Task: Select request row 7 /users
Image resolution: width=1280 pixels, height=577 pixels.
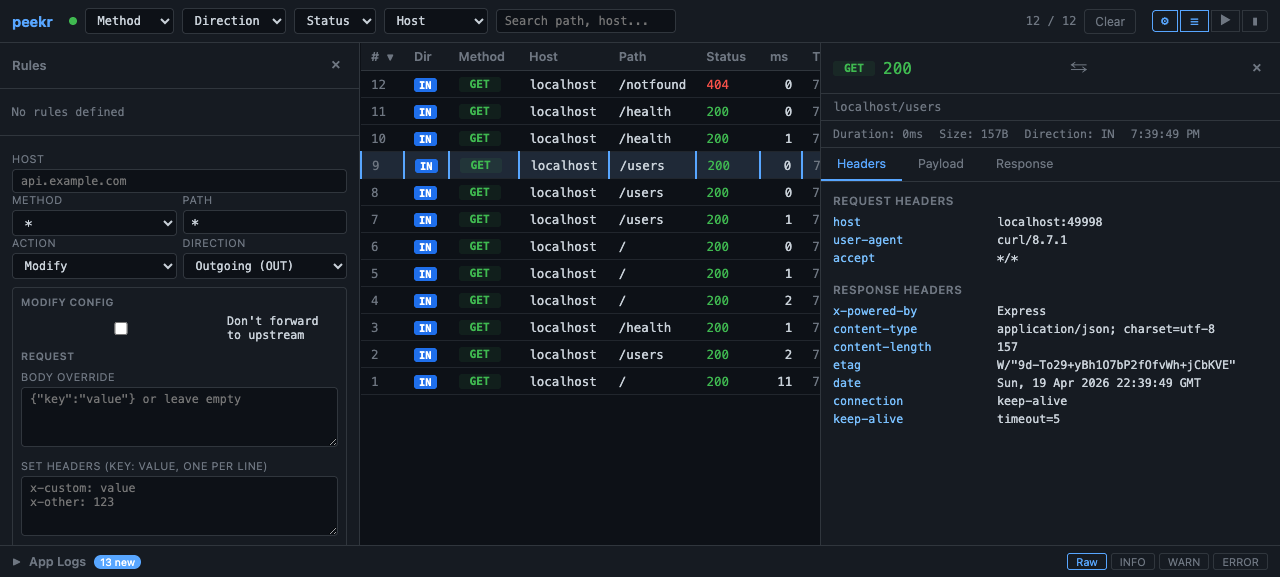Action: [590, 220]
